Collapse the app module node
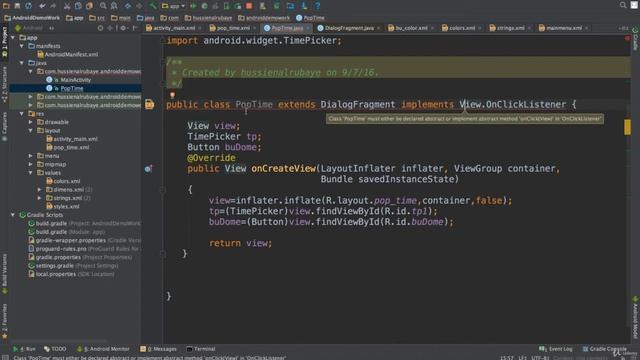The height and width of the screenshot is (360, 640). click(x=13, y=38)
